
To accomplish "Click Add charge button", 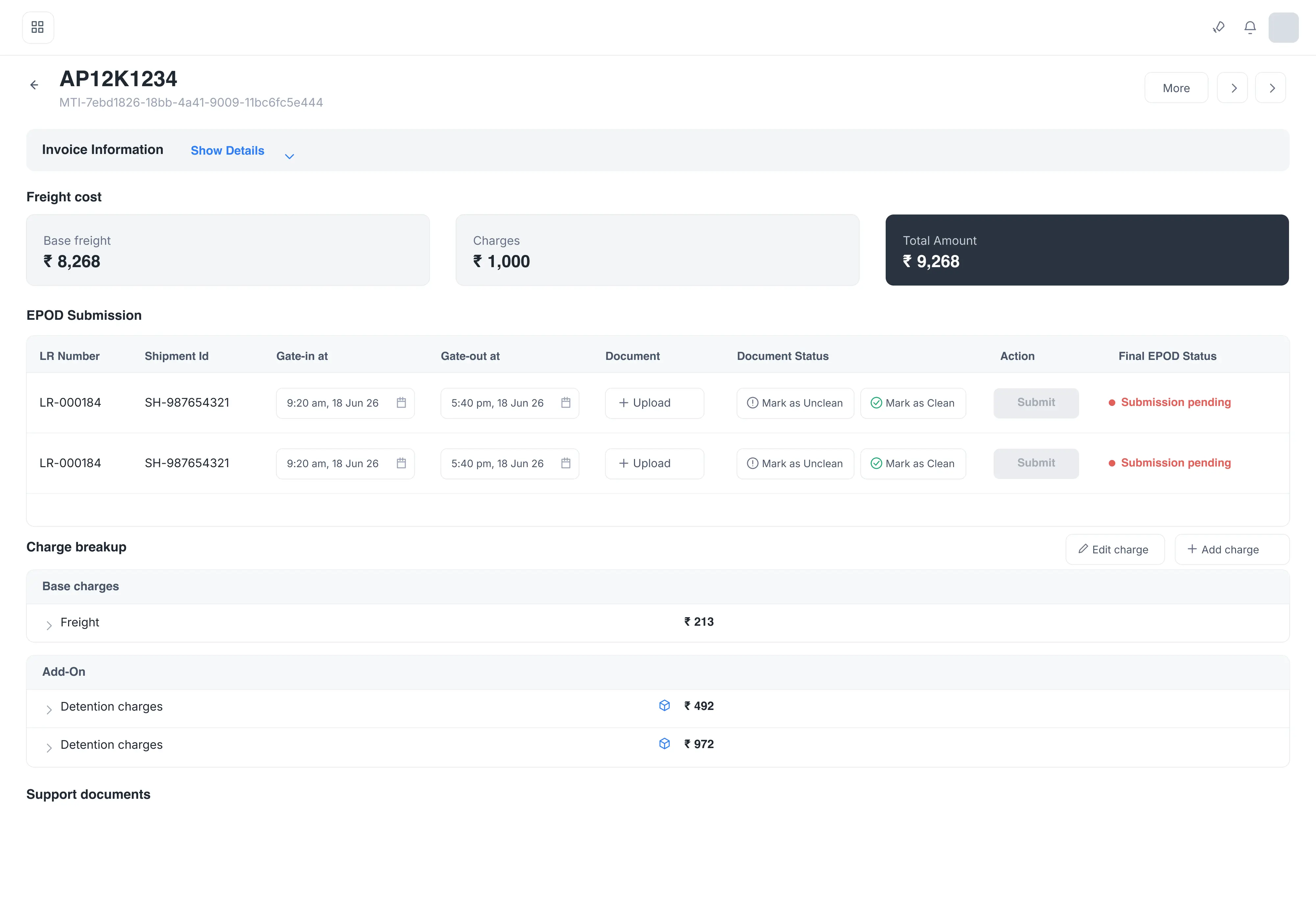I will pos(1232,549).
